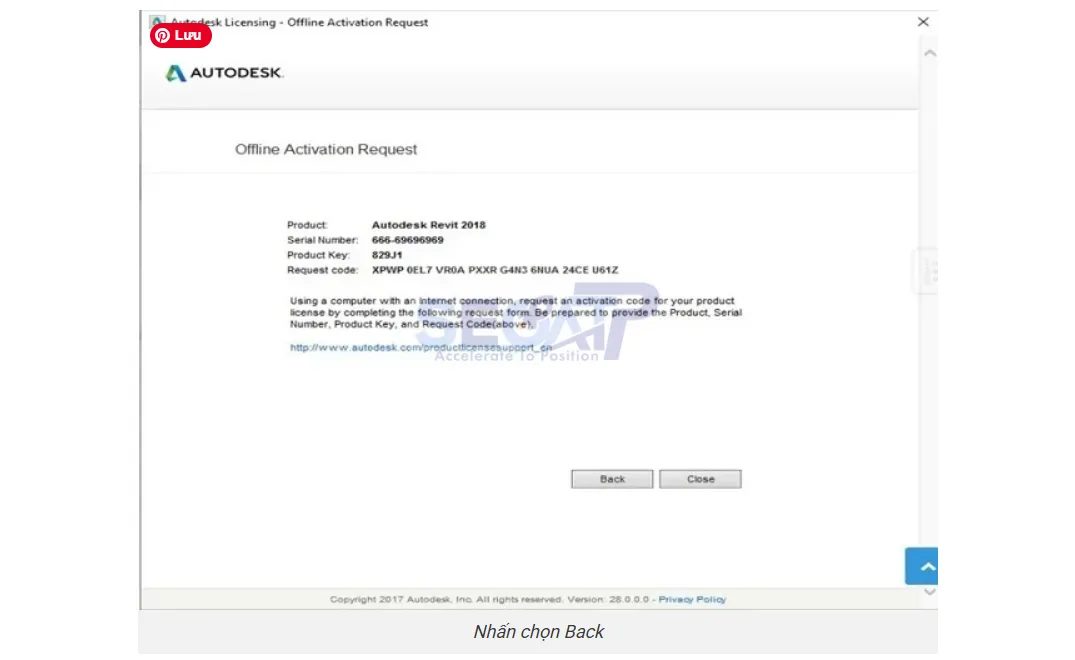
Task: Click the request code text
Action: [x=495, y=270]
